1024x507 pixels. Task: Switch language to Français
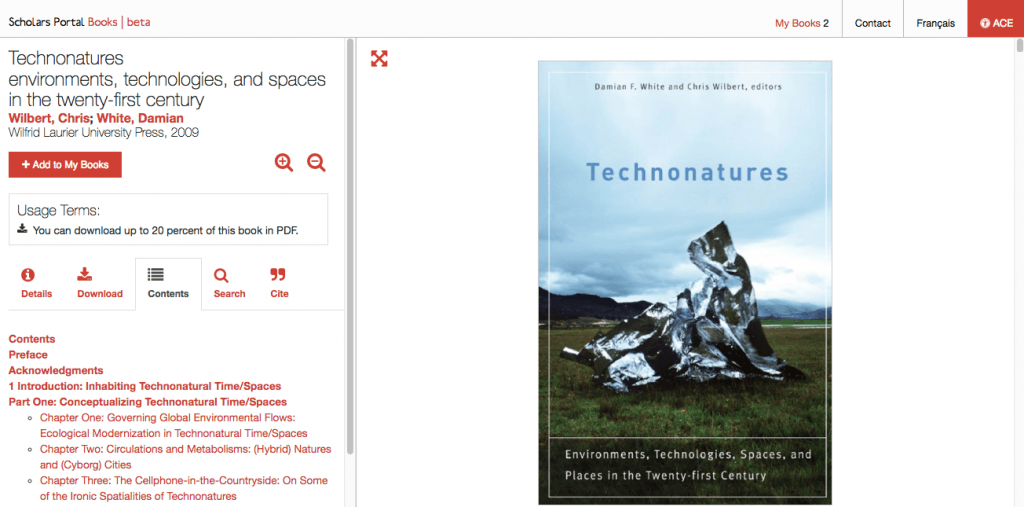(935, 24)
